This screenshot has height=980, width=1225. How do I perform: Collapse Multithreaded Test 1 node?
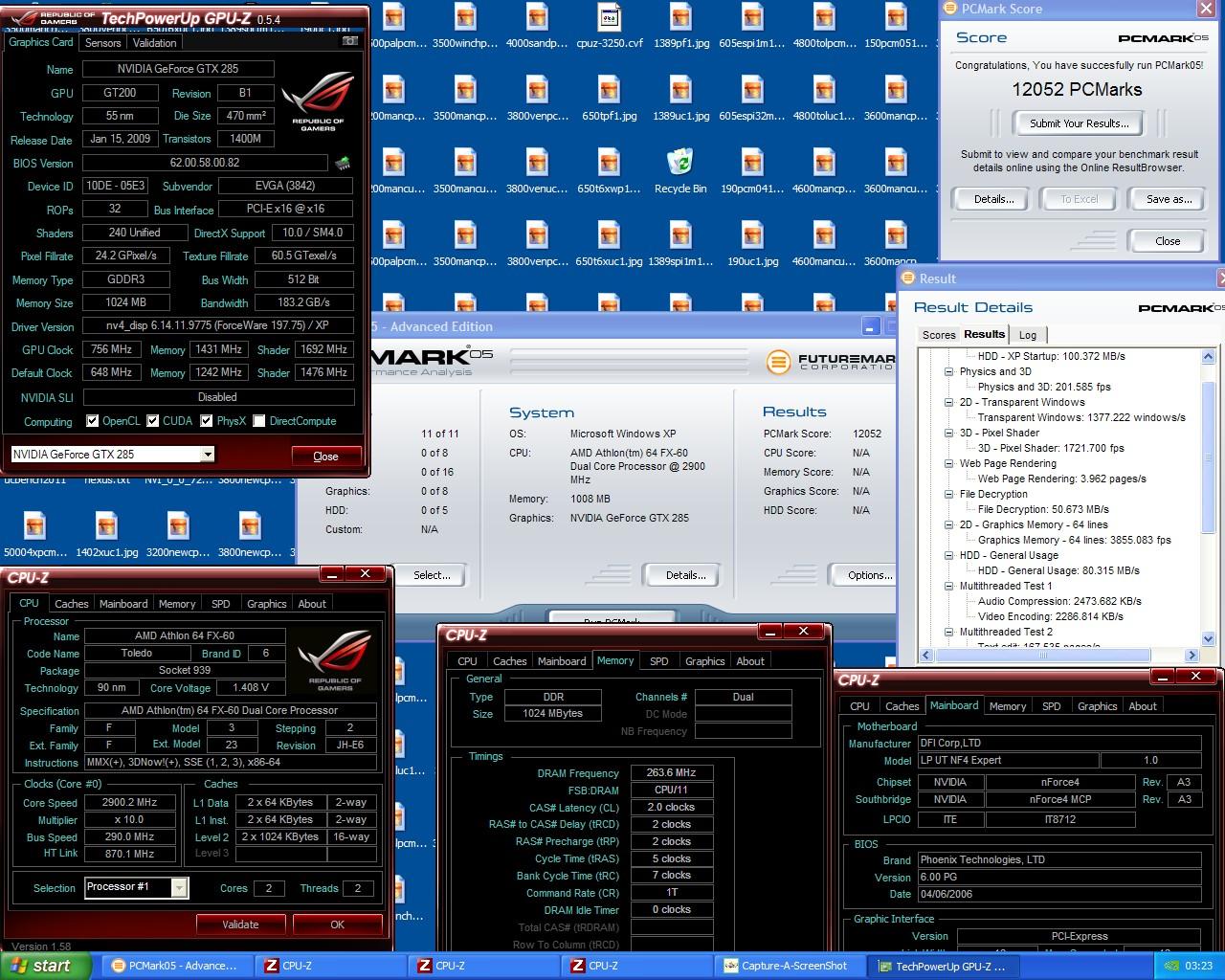click(x=949, y=586)
